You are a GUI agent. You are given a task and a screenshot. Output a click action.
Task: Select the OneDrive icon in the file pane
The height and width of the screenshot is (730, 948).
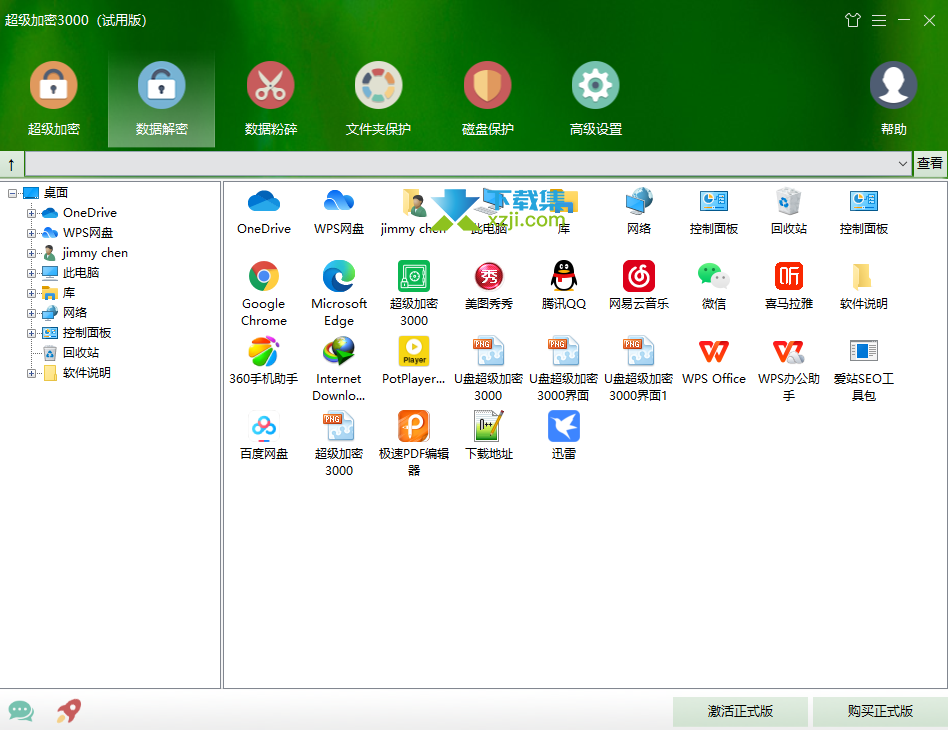(264, 212)
